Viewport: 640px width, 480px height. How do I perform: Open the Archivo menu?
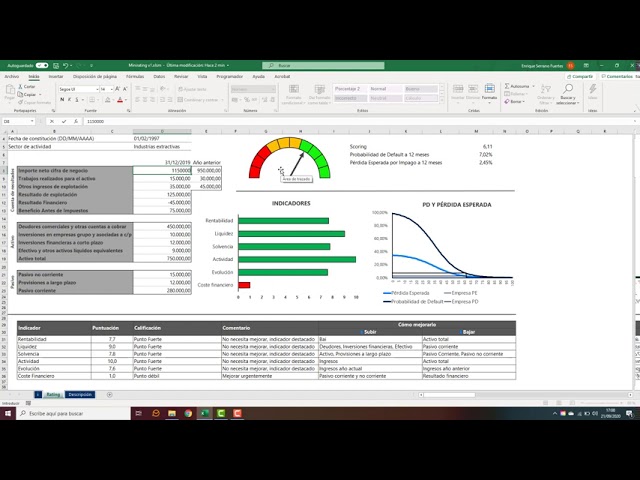coord(11,76)
